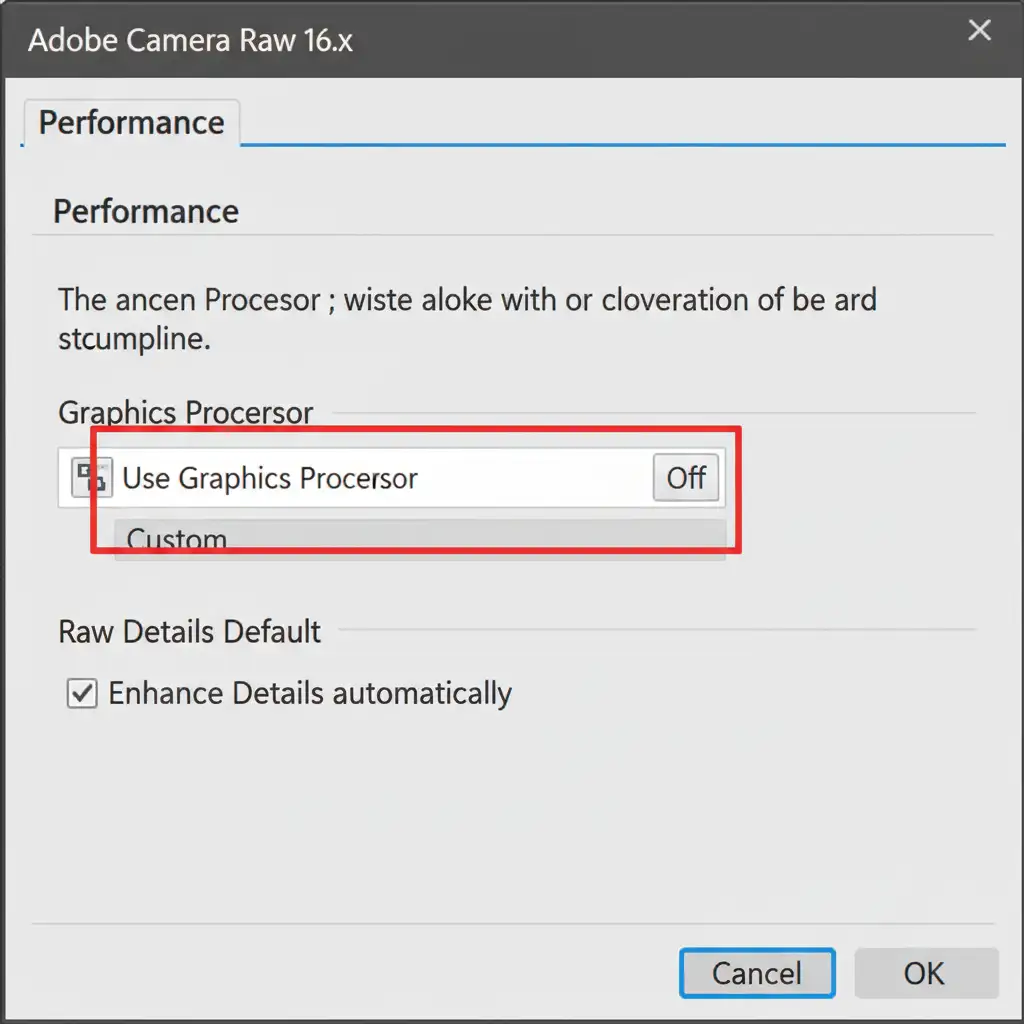The height and width of the screenshot is (1024, 1024).
Task: Click the graphics processor icon beside Use Graphics Procersor
Action: [x=91, y=478]
